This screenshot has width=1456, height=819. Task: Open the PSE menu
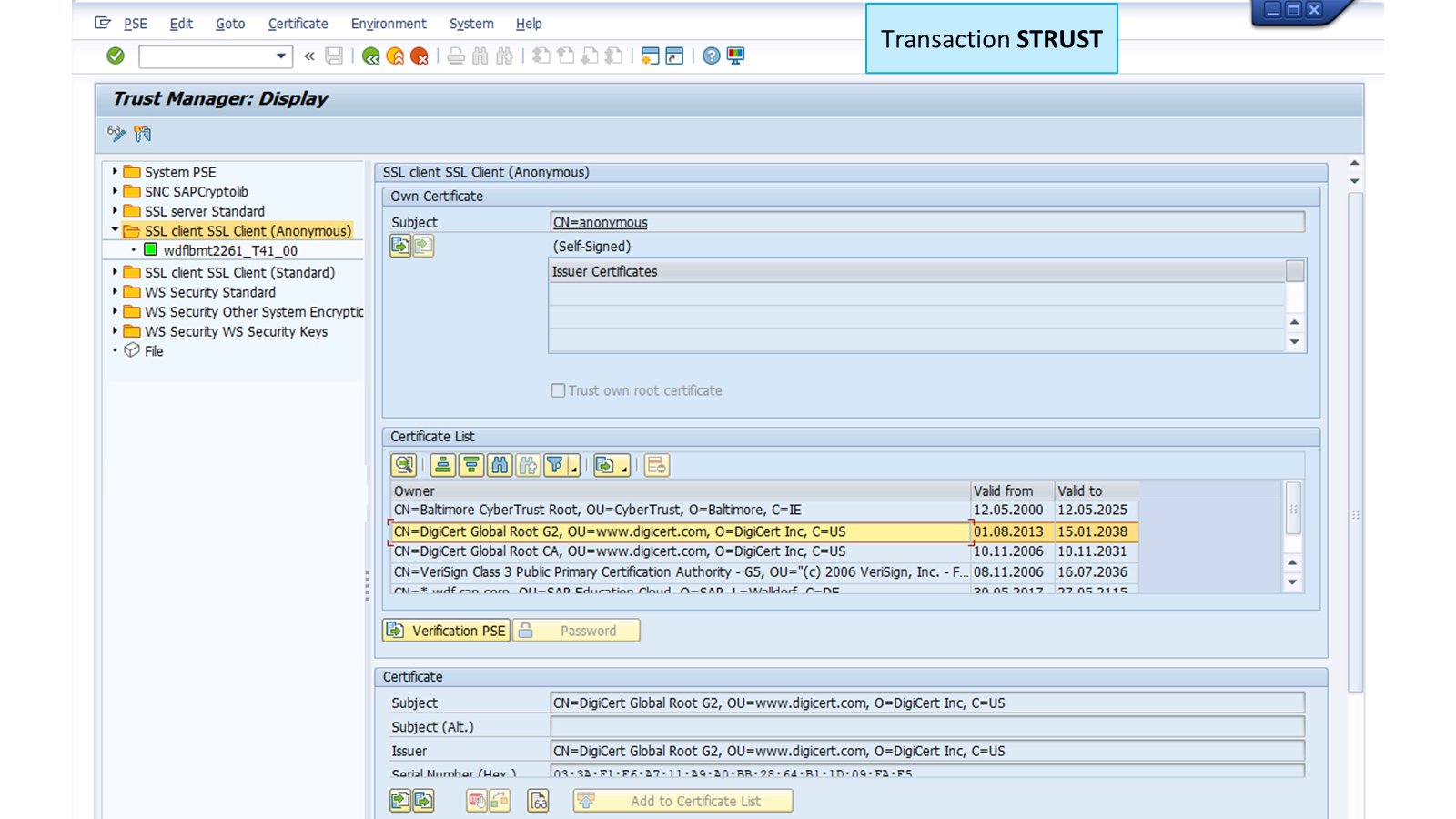click(136, 24)
